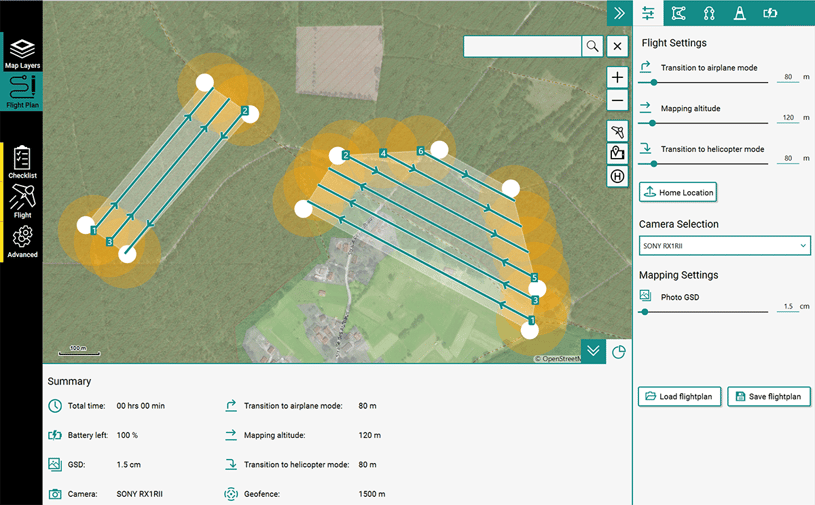Select the Flight Plan sidebar icon
Image resolution: width=815 pixels, height=505 pixels.
click(21, 91)
